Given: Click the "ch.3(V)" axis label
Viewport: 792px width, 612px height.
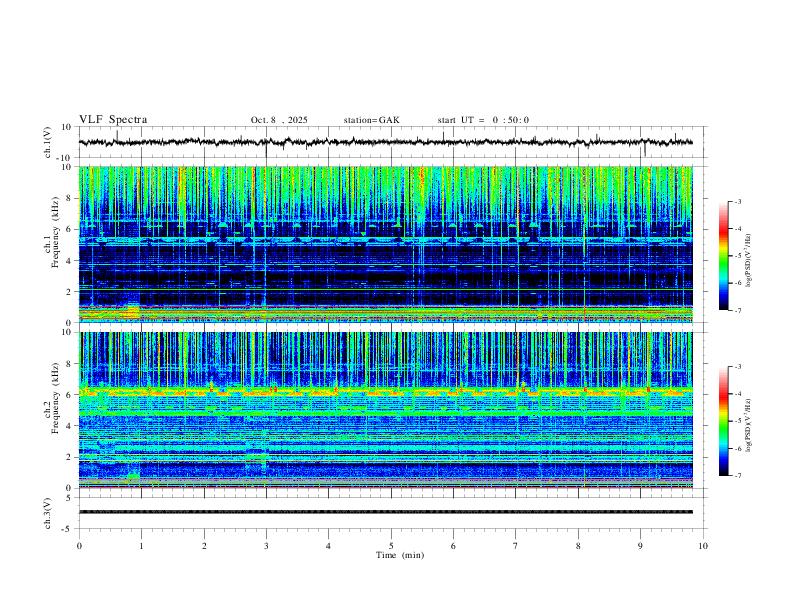Looking at the screenshot, I should point(48,514).
